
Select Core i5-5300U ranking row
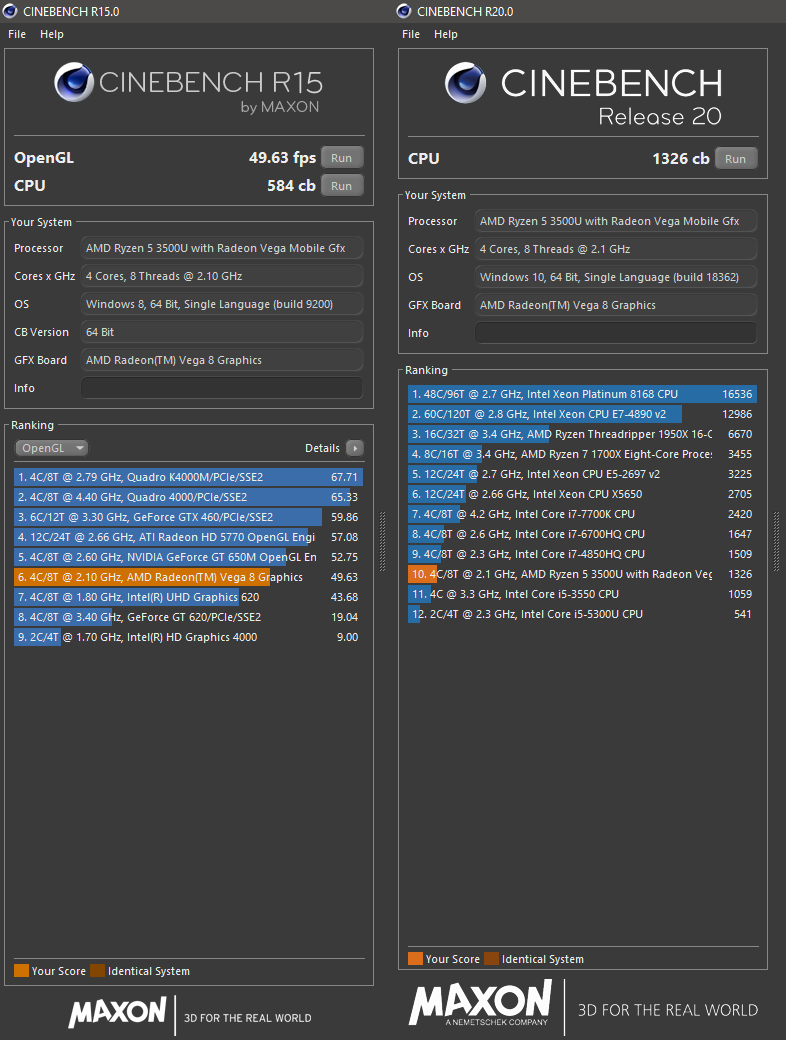(x=582, y=614)
